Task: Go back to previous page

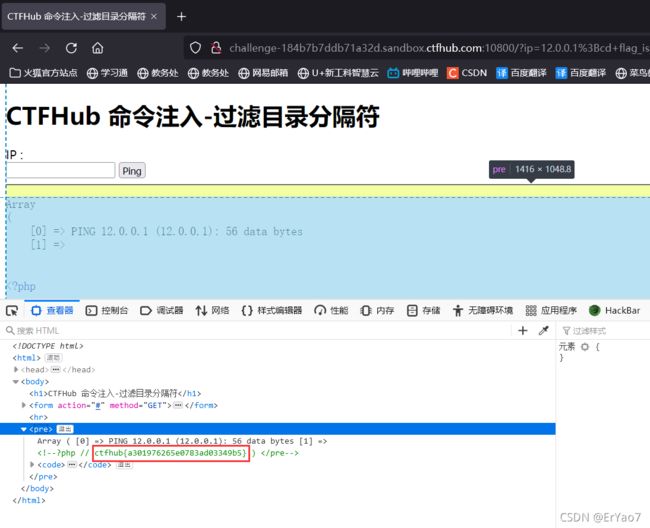Action: (17, 48)
